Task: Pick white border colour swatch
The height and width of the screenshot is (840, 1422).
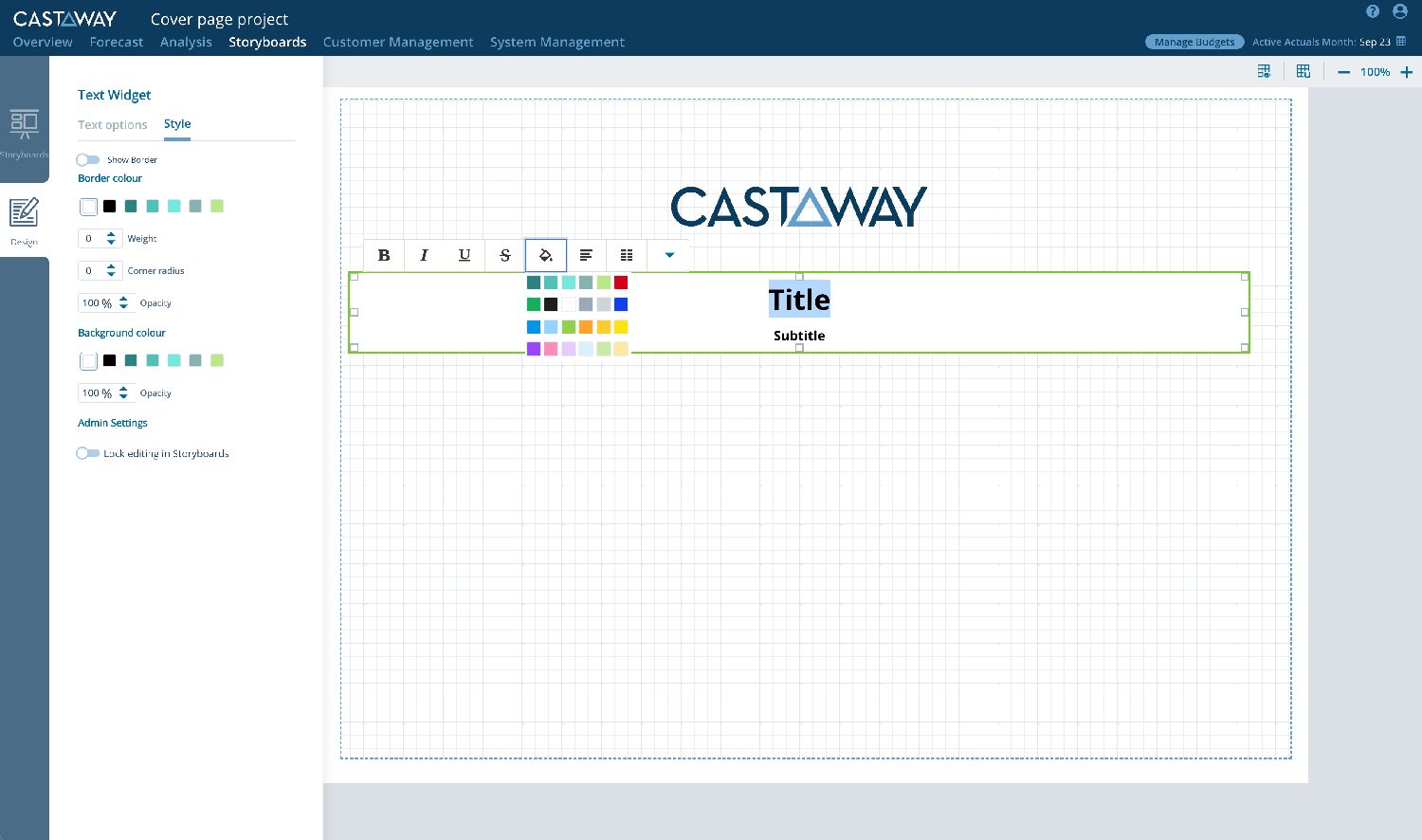Action: 88,207
